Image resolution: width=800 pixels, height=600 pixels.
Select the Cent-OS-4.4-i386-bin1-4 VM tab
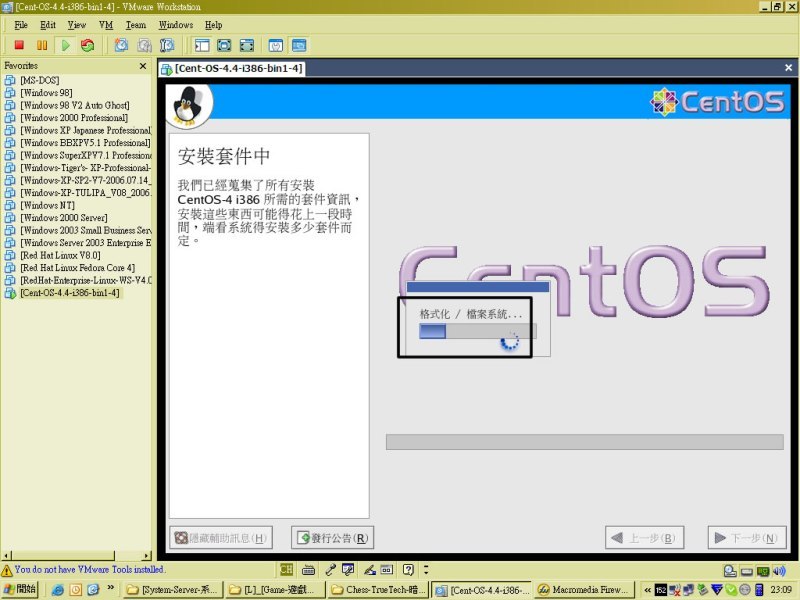click(232, 68)
